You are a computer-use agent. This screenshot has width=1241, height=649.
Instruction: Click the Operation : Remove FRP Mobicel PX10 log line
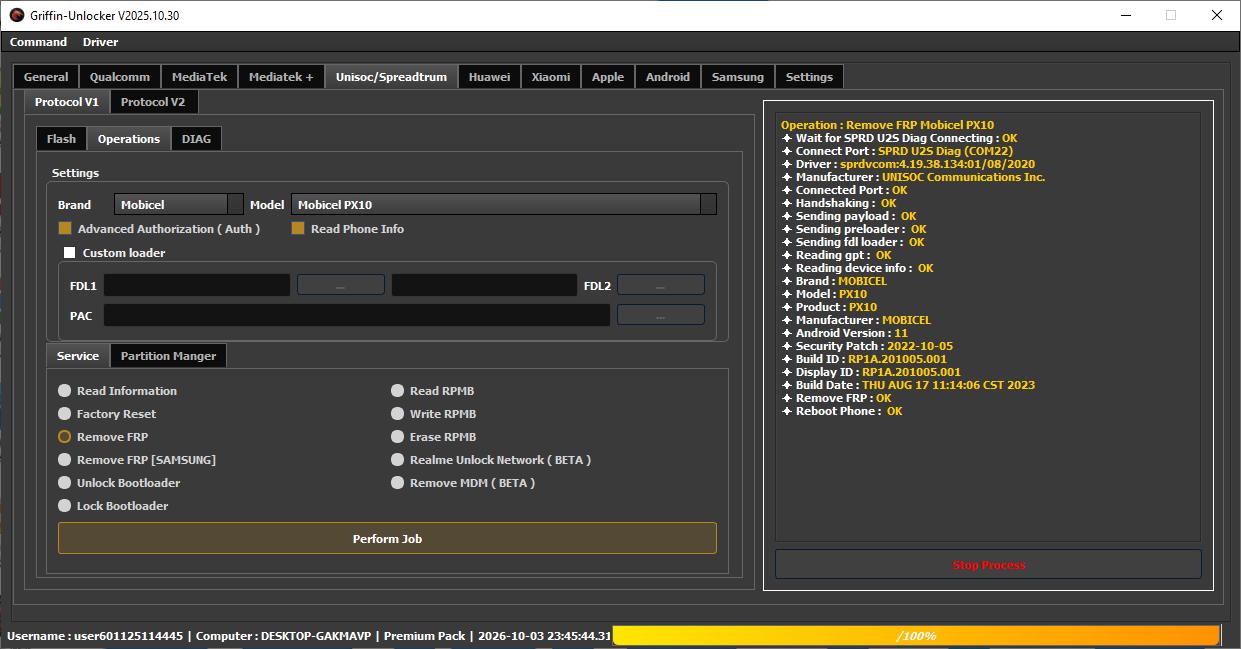[887, 125]
